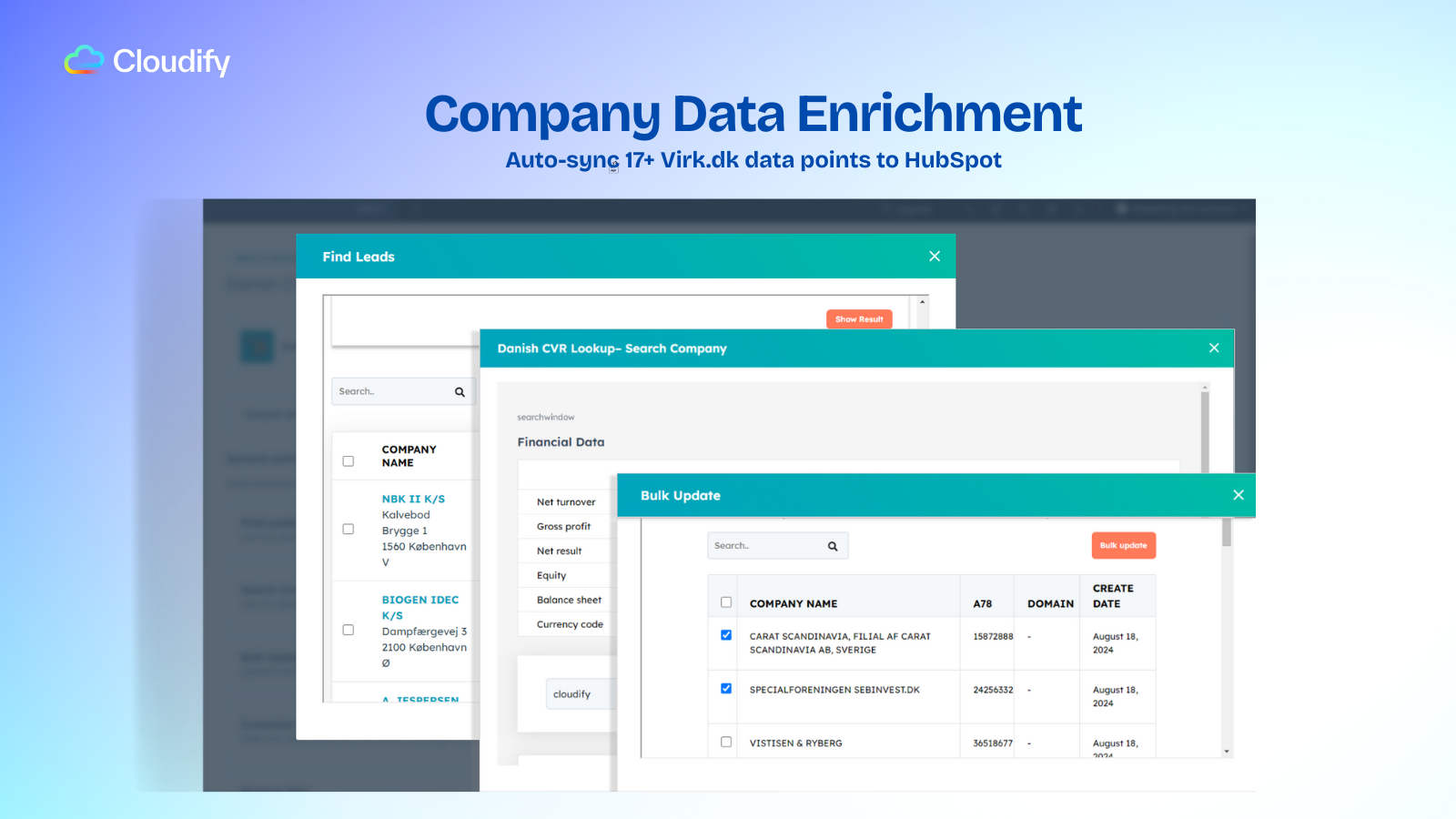Uncheck the CARAT SCANDINAVIA row checkbox
Image resolution: width=1456 pixels, height=819 pixels.
(726, 635)
